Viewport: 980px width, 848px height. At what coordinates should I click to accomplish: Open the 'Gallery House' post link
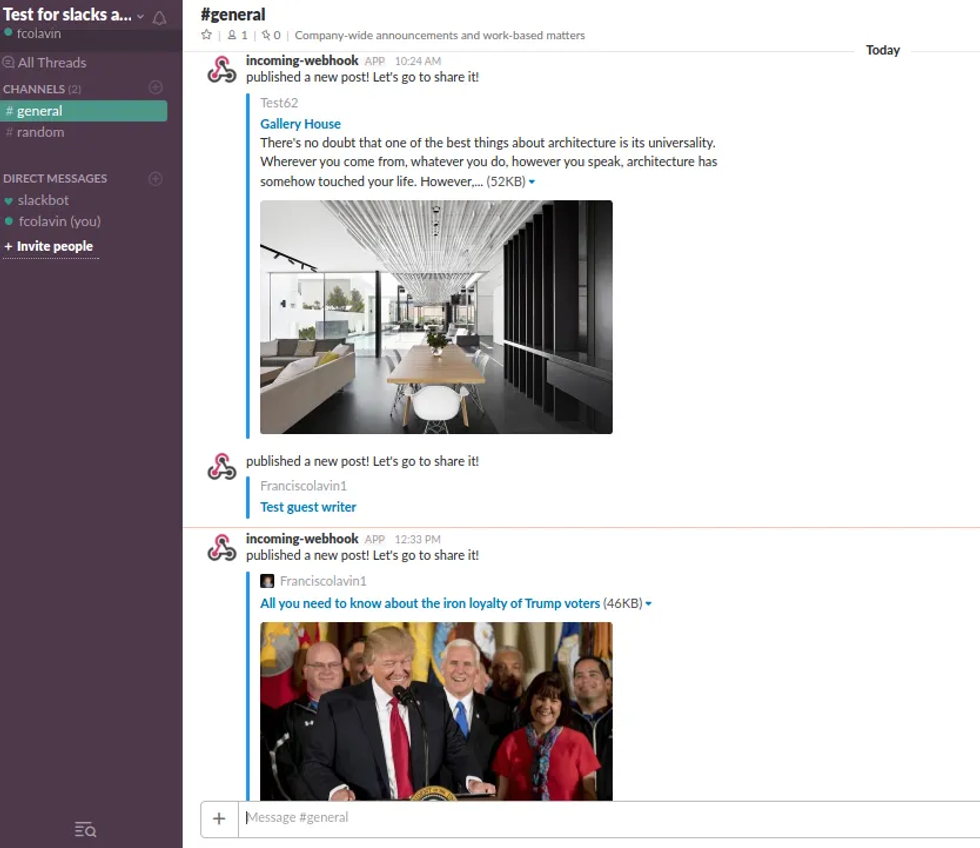pyautogui.click(x=300, y=124)
